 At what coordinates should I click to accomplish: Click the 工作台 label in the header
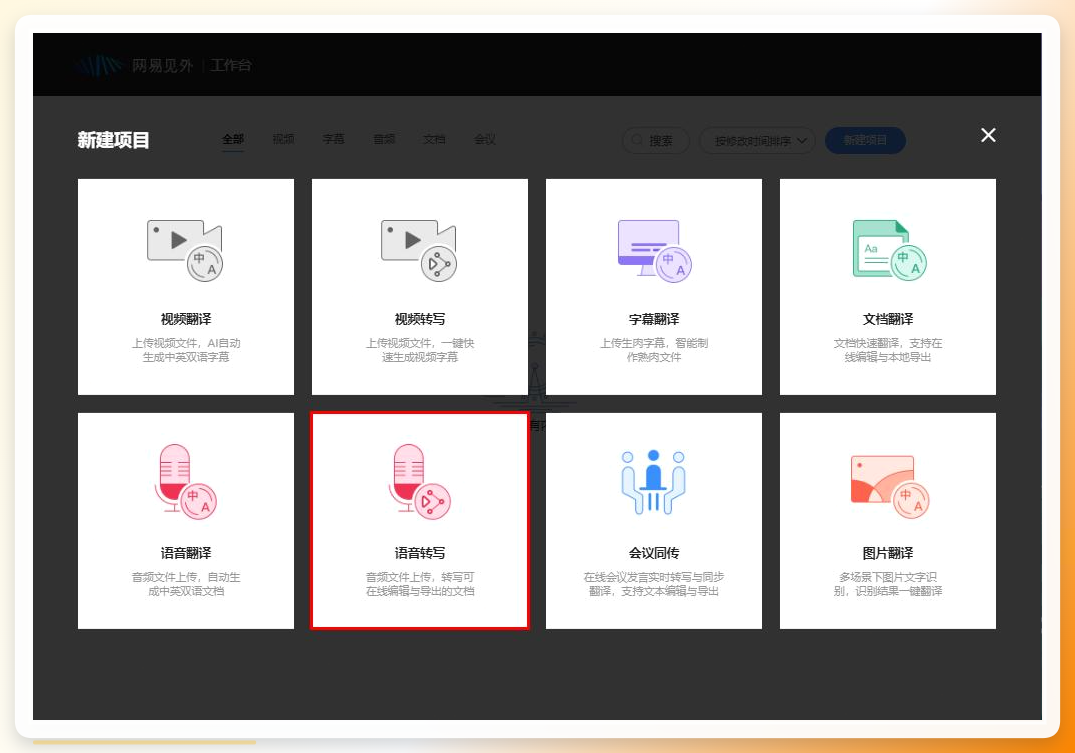[x=230, y=65]
